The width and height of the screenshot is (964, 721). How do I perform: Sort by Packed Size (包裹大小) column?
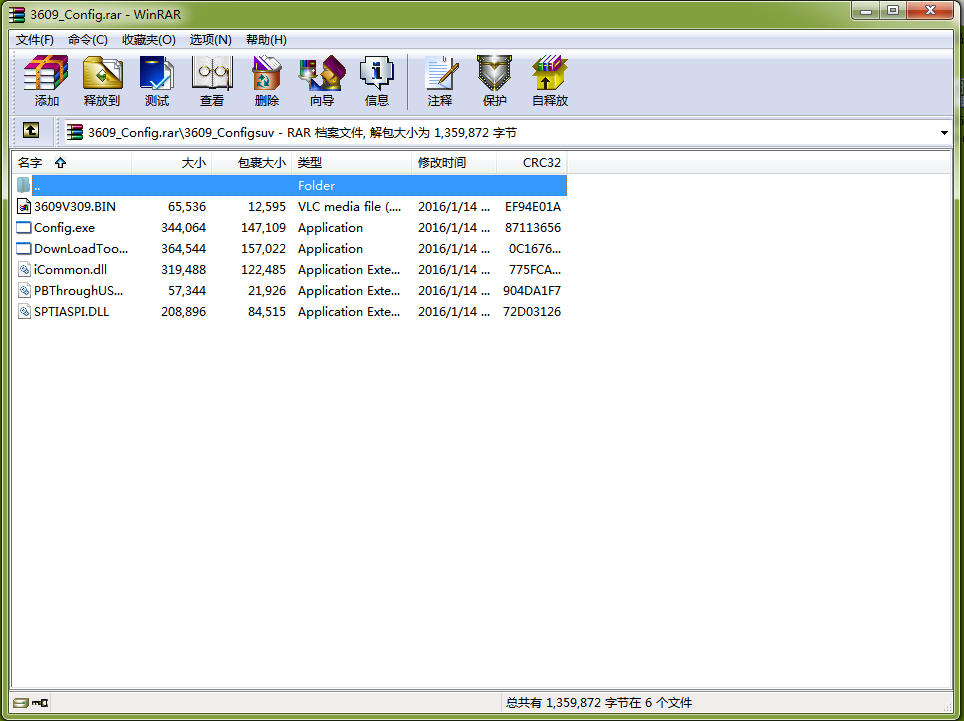coord(251,163)
